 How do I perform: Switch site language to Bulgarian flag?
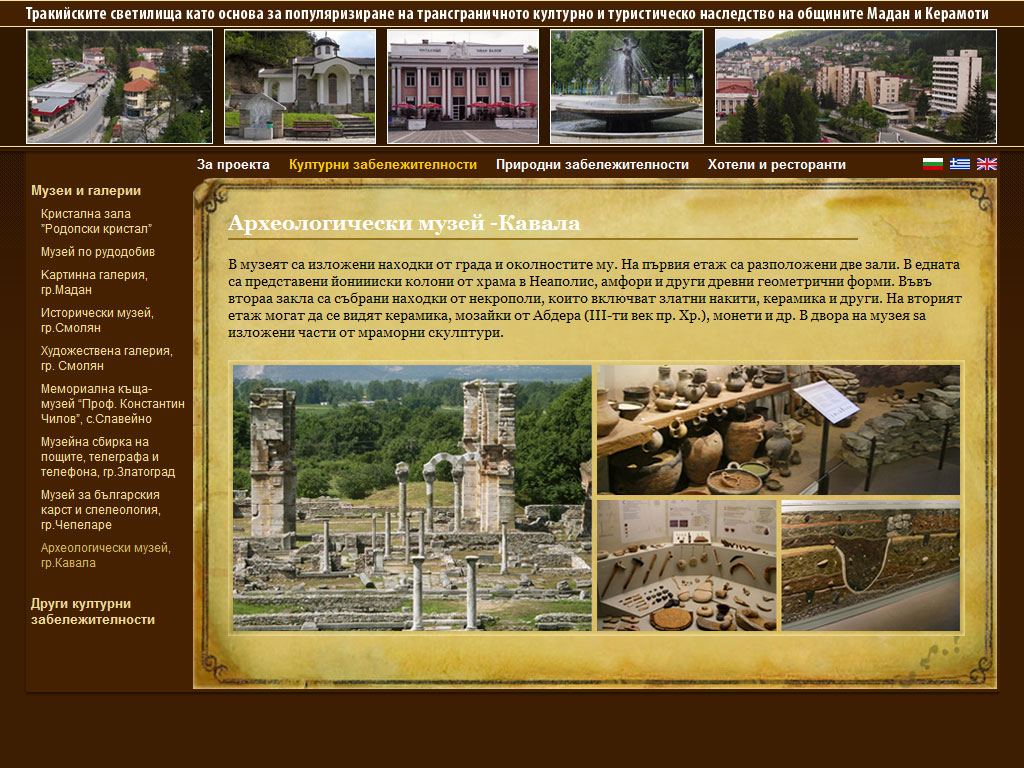933,164
